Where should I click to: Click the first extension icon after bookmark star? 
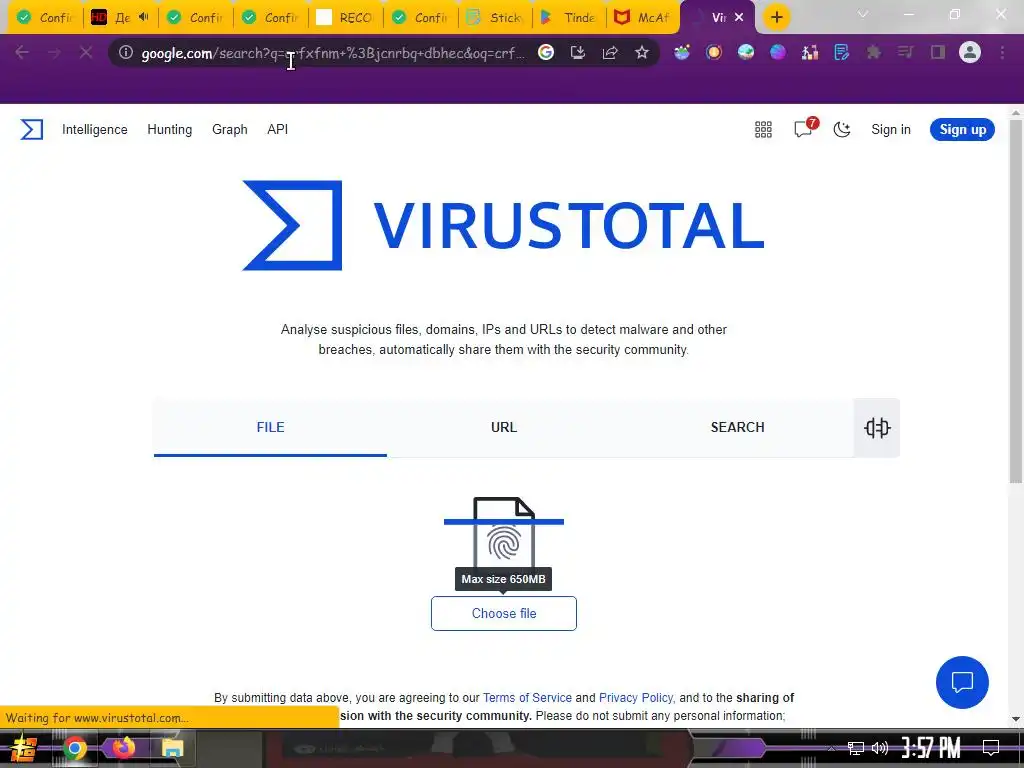pyautogui.click(x=682, y=52)
